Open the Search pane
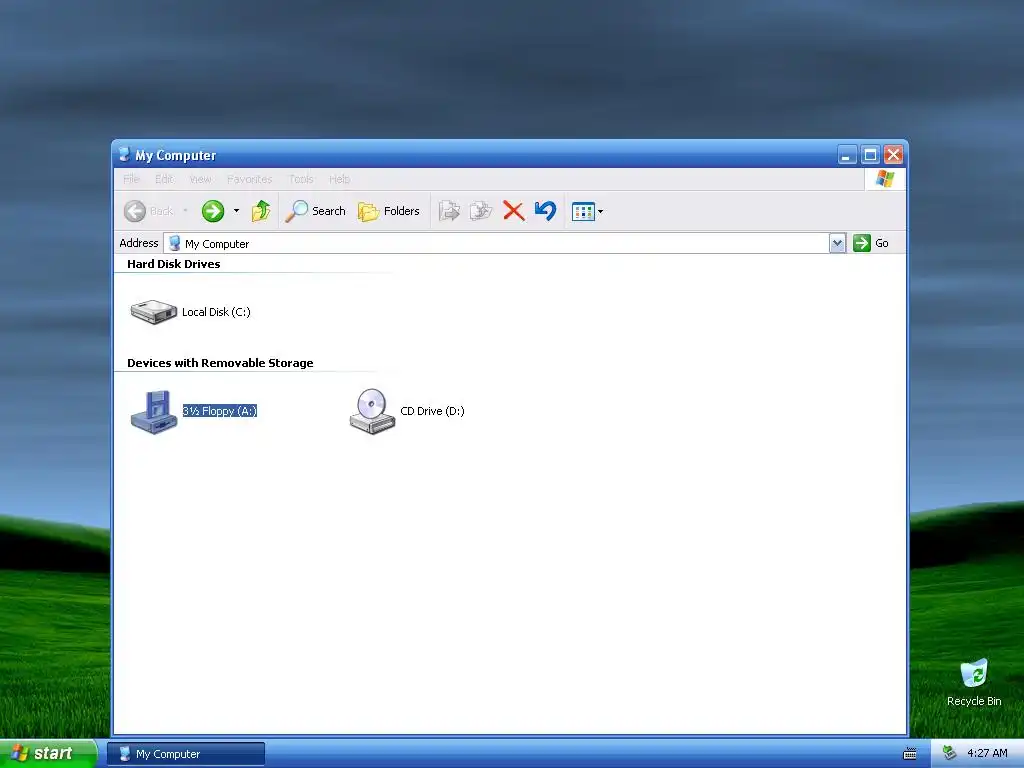The image size is (1024, 768). pyautogui.click(x=316, y=211)
